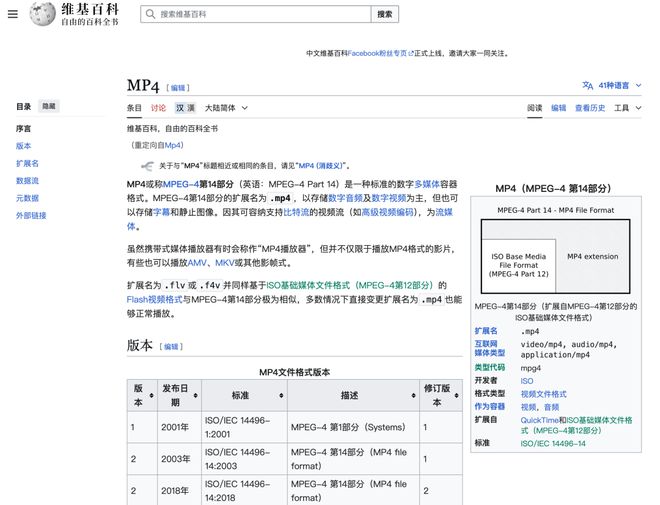The height and width of the screenshot is (505, 660).
Task: Open the ISO/IEC 14496-14 standard link
Action: [553, 444]
